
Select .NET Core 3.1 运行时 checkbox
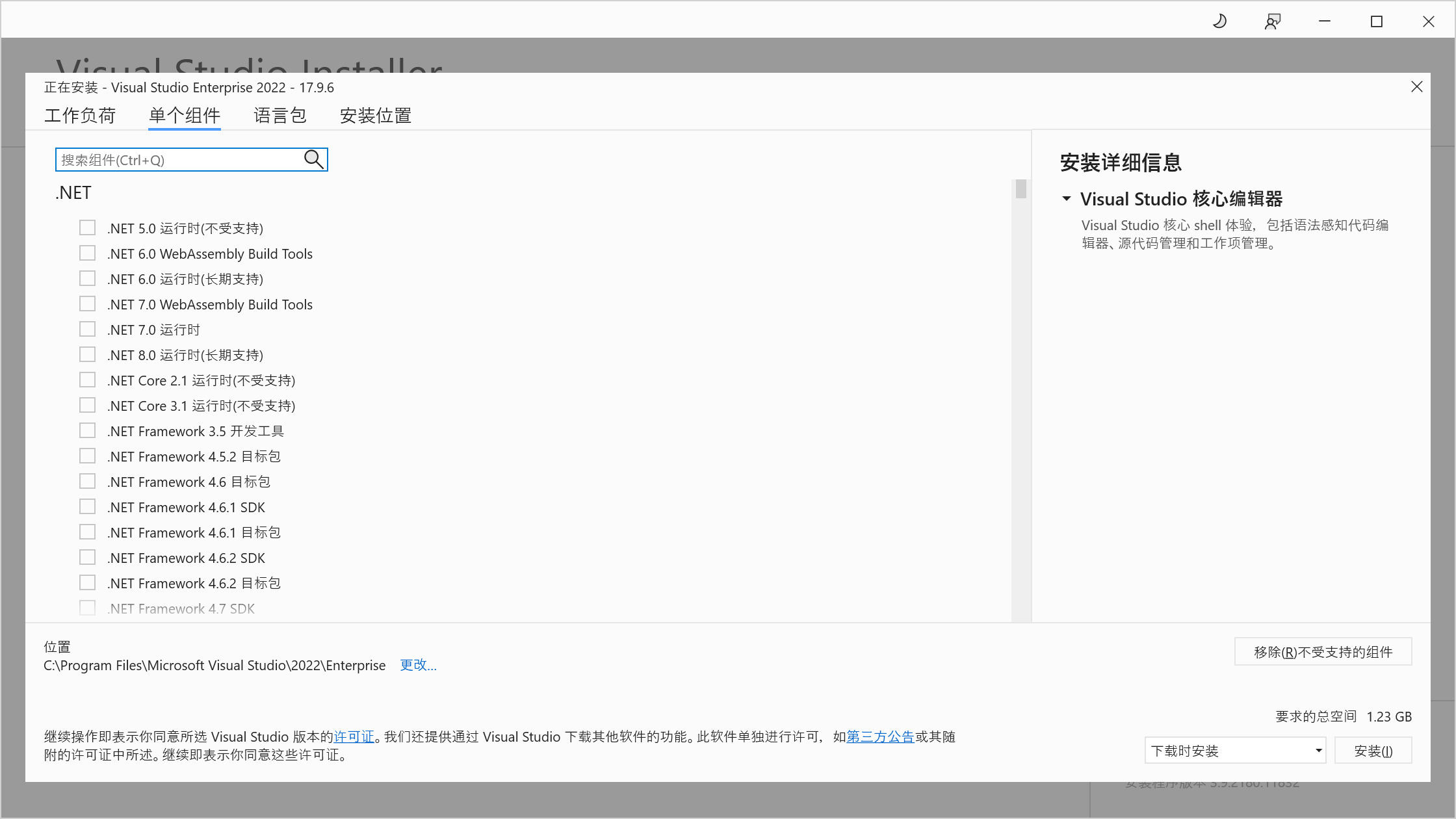87,405
